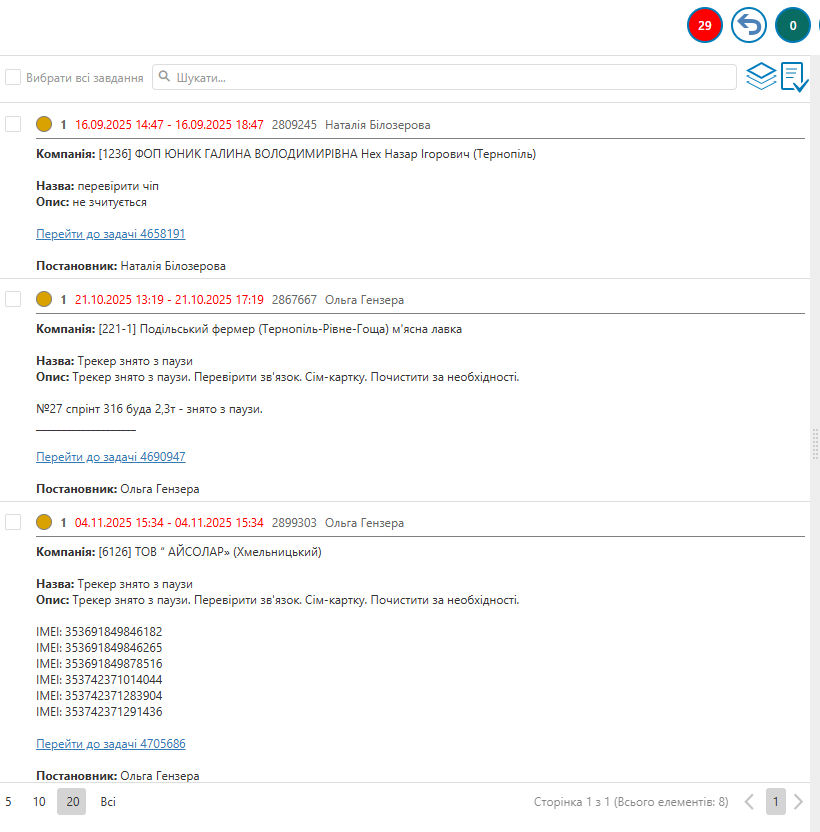The height and width of the screenshot is (832, 820).
Task: Click 'Сторінка 1 з 1' pagination summary
Action: coord(631,802)
